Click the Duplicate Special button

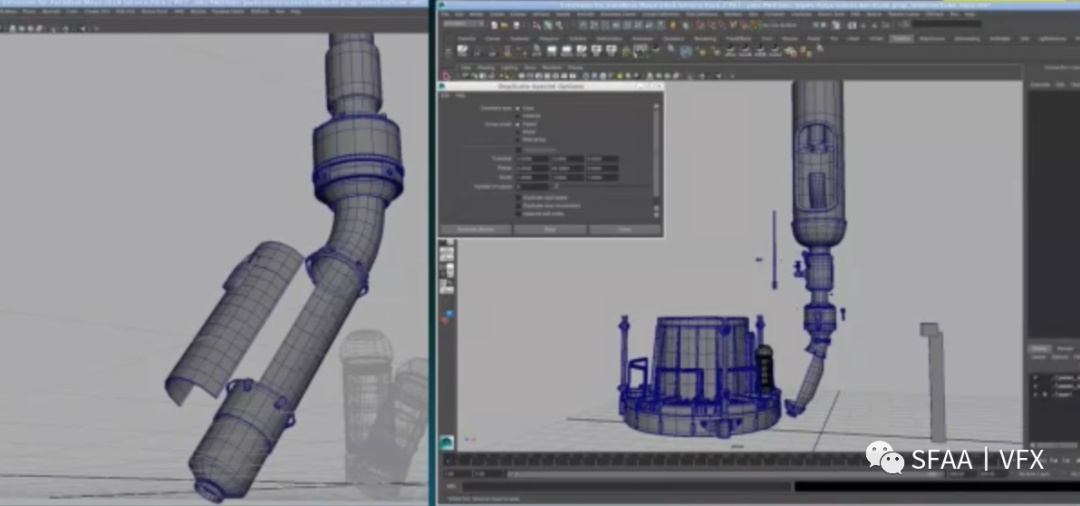[476, 229]
